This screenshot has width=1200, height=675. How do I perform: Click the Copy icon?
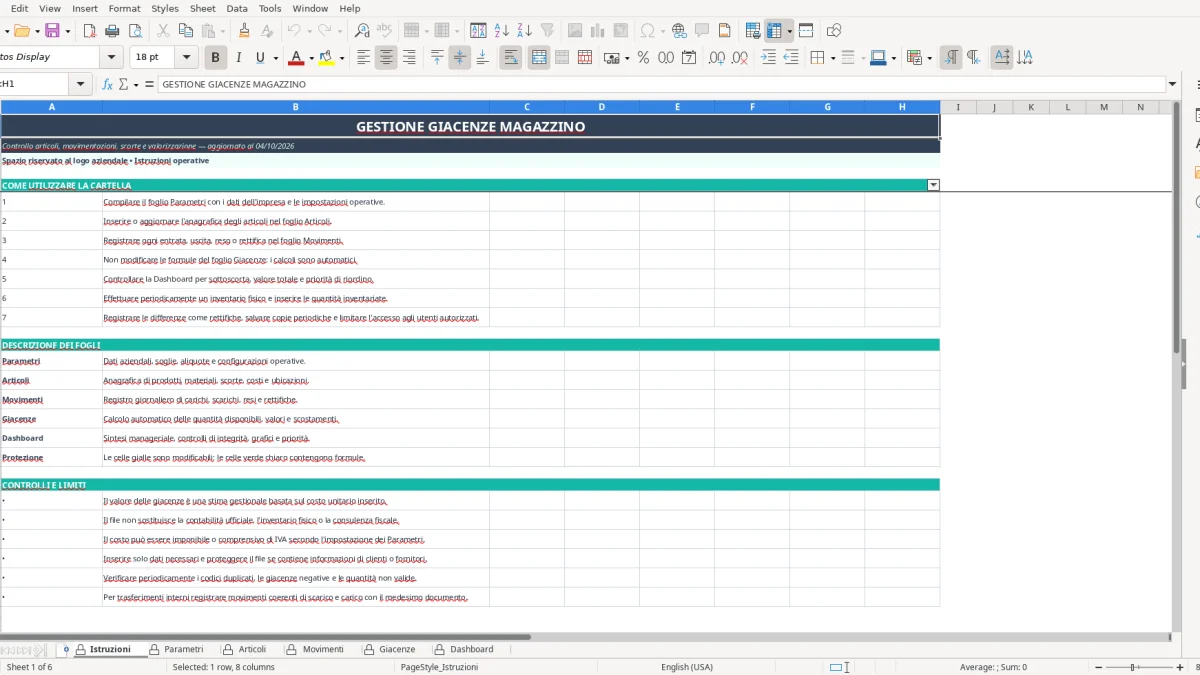point(184,31)
